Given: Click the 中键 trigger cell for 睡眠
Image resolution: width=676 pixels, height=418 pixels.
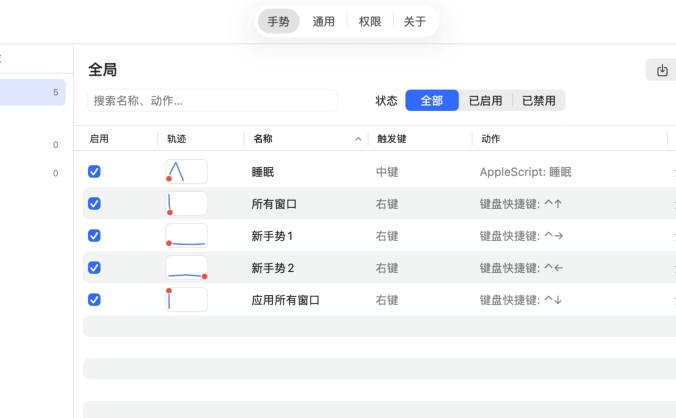Looking at the screenshot, I should pyautogui.click(x=387, y=172).
